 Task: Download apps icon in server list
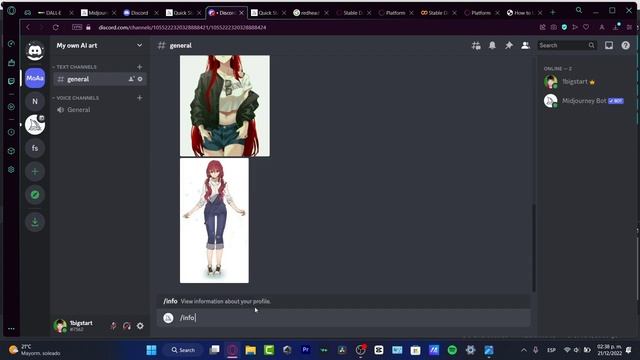(35, 222)
